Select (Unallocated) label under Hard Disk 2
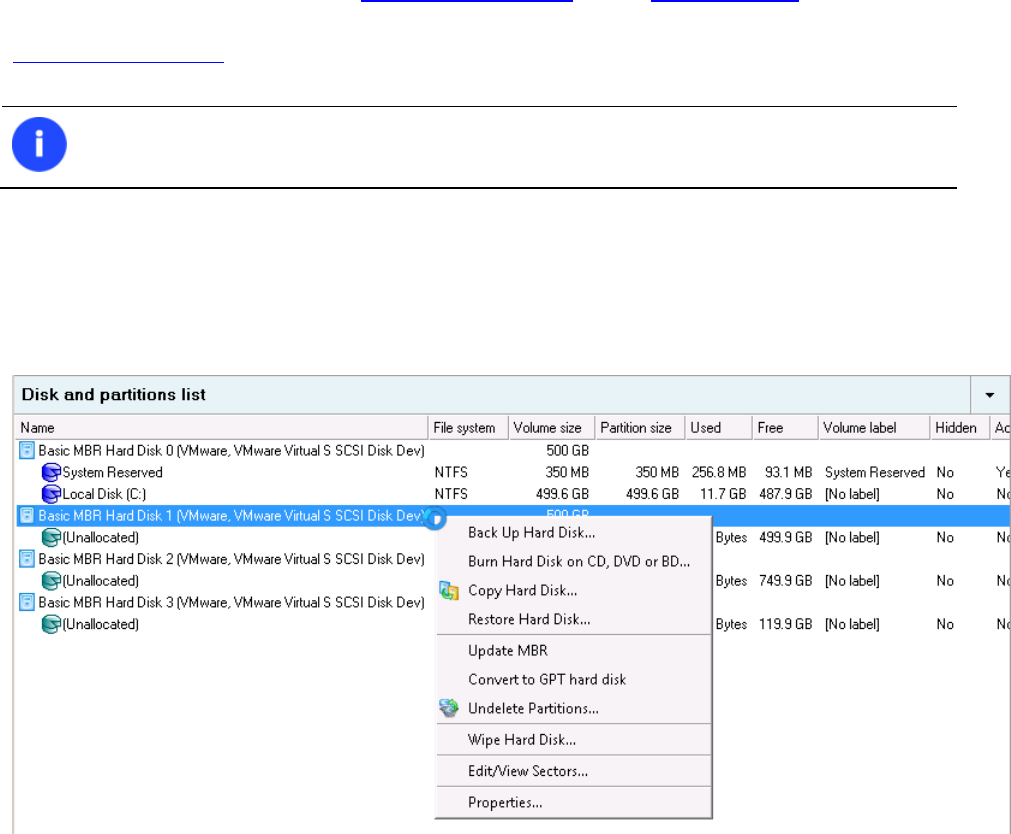 coord(101,581)
